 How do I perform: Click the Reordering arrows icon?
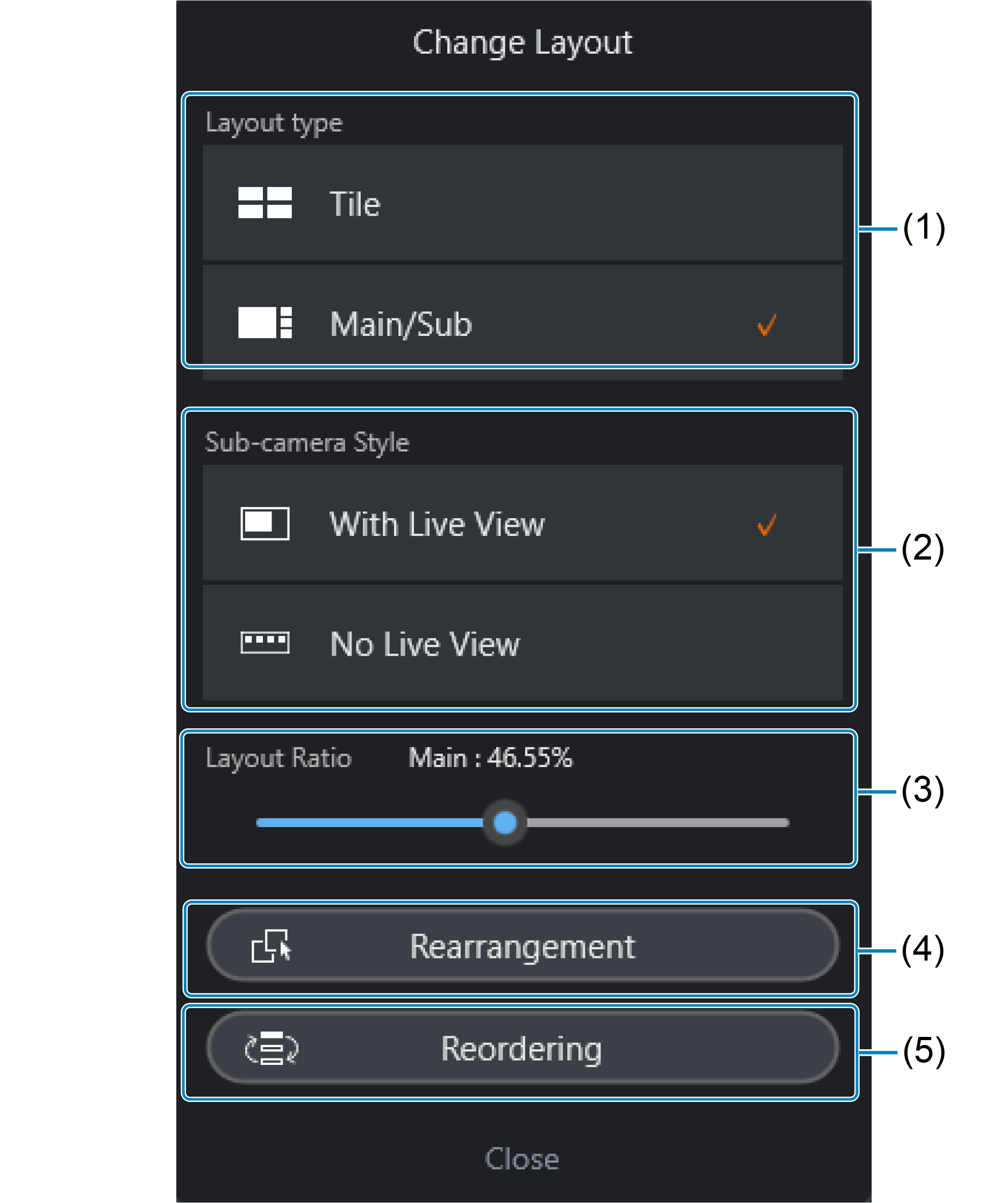coord(271,1048)
